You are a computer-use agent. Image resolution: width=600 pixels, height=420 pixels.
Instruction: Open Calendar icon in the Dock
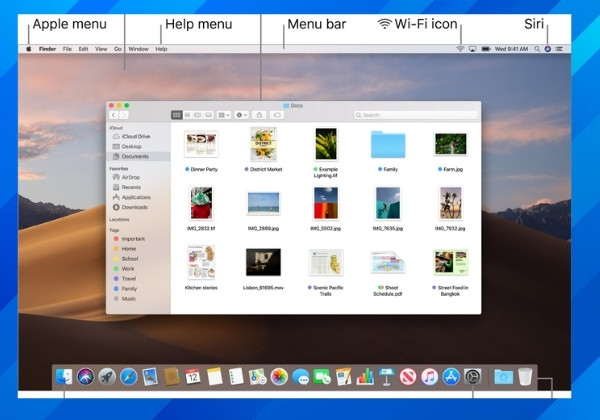(x=193, y=377)
